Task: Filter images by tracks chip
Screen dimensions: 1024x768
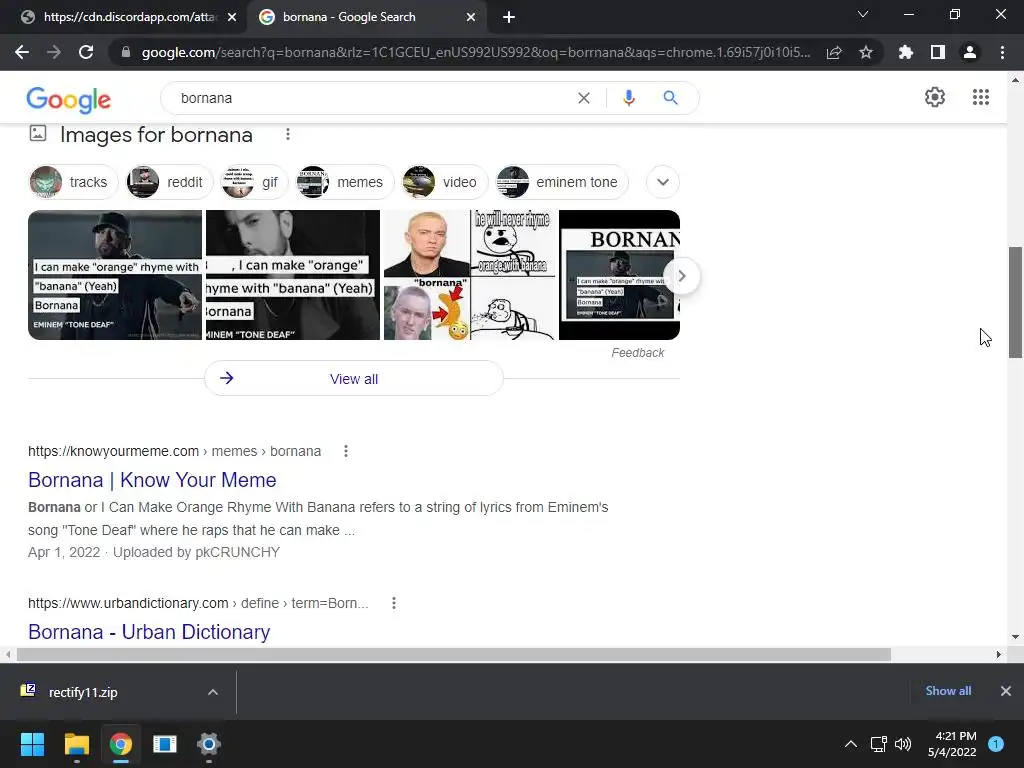Action: click(73, 182)
